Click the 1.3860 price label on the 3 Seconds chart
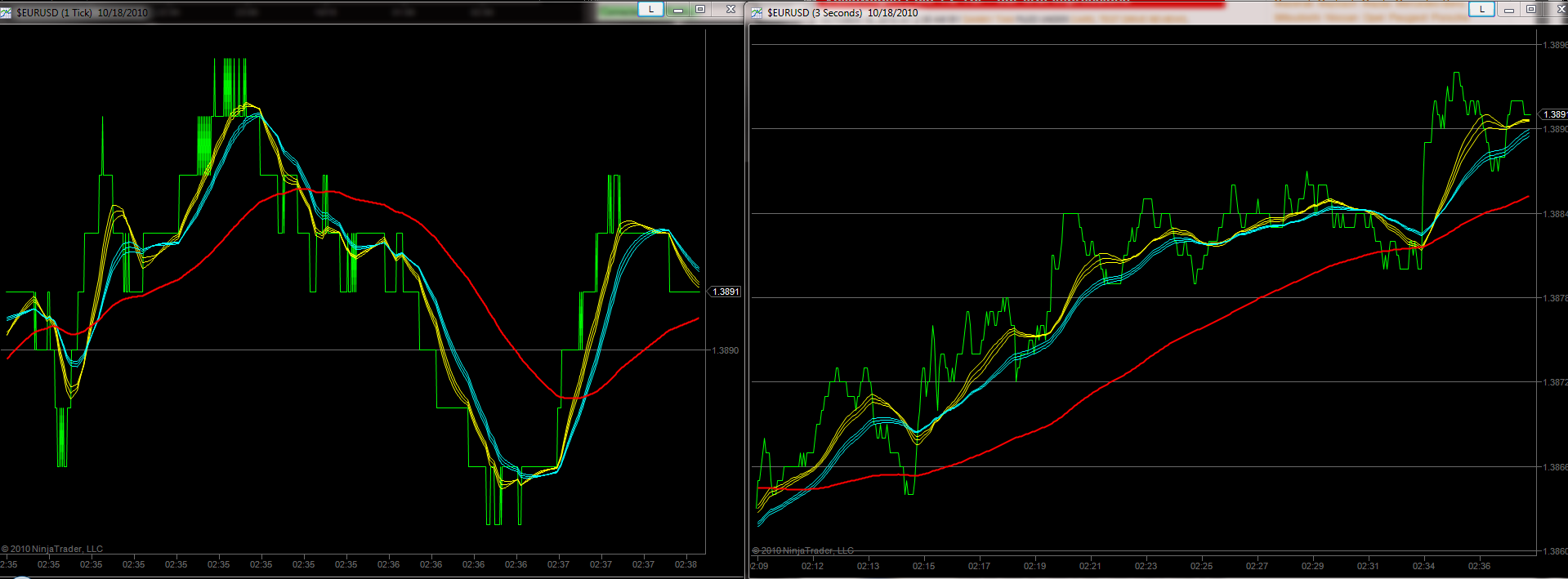 pos(1555,551)
